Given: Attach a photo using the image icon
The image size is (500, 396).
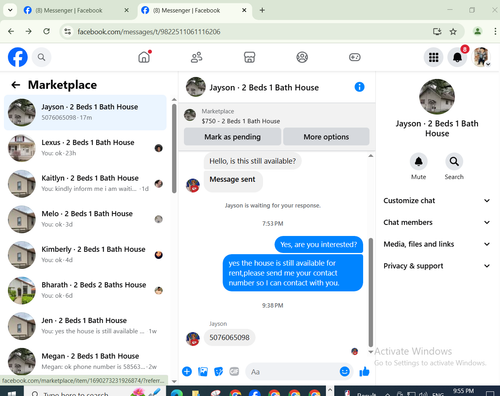Looking at the screenshot, I should 203,371.
